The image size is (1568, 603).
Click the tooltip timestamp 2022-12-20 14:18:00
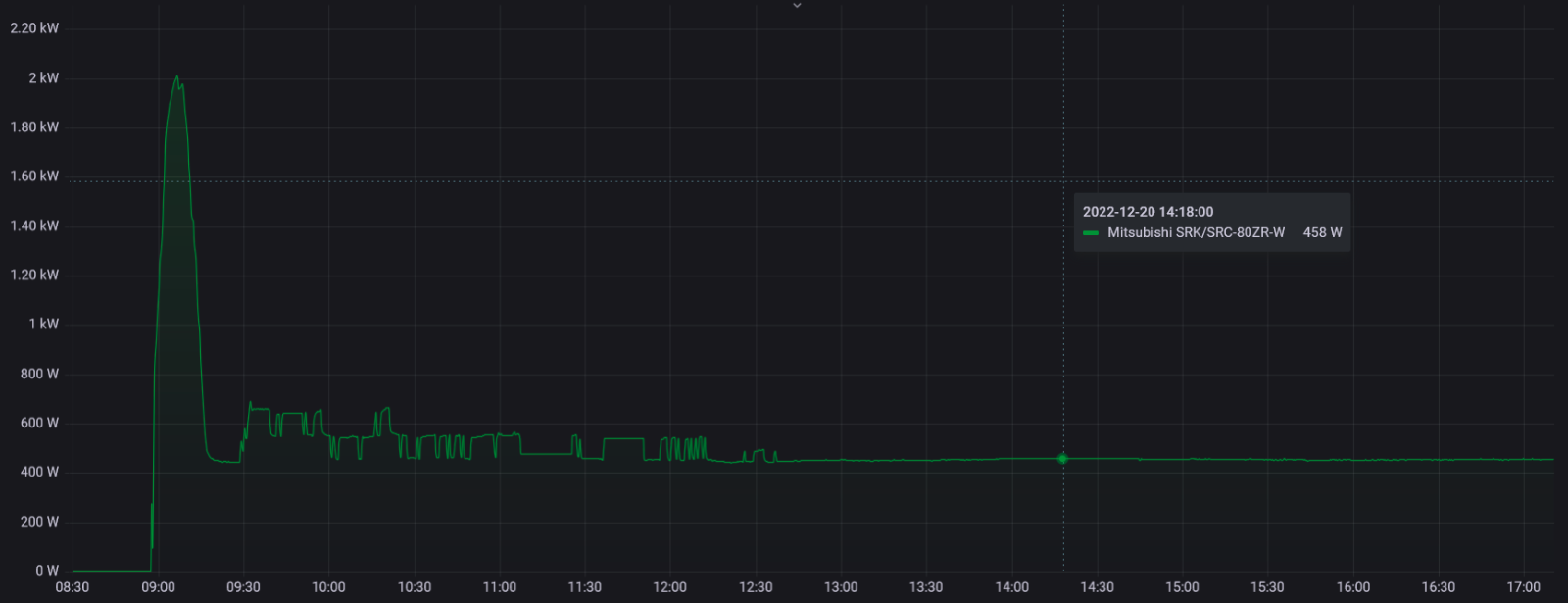1148,212
